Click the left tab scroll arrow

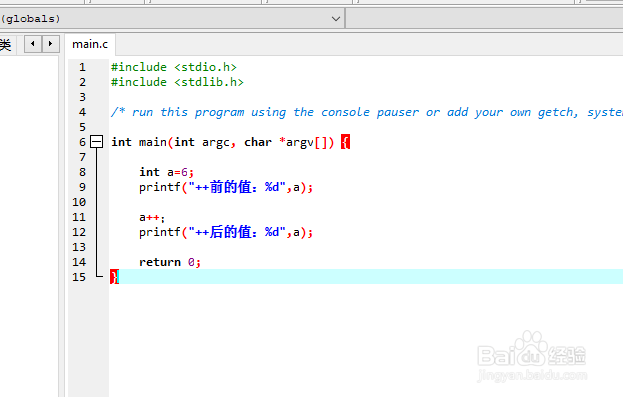33,44
